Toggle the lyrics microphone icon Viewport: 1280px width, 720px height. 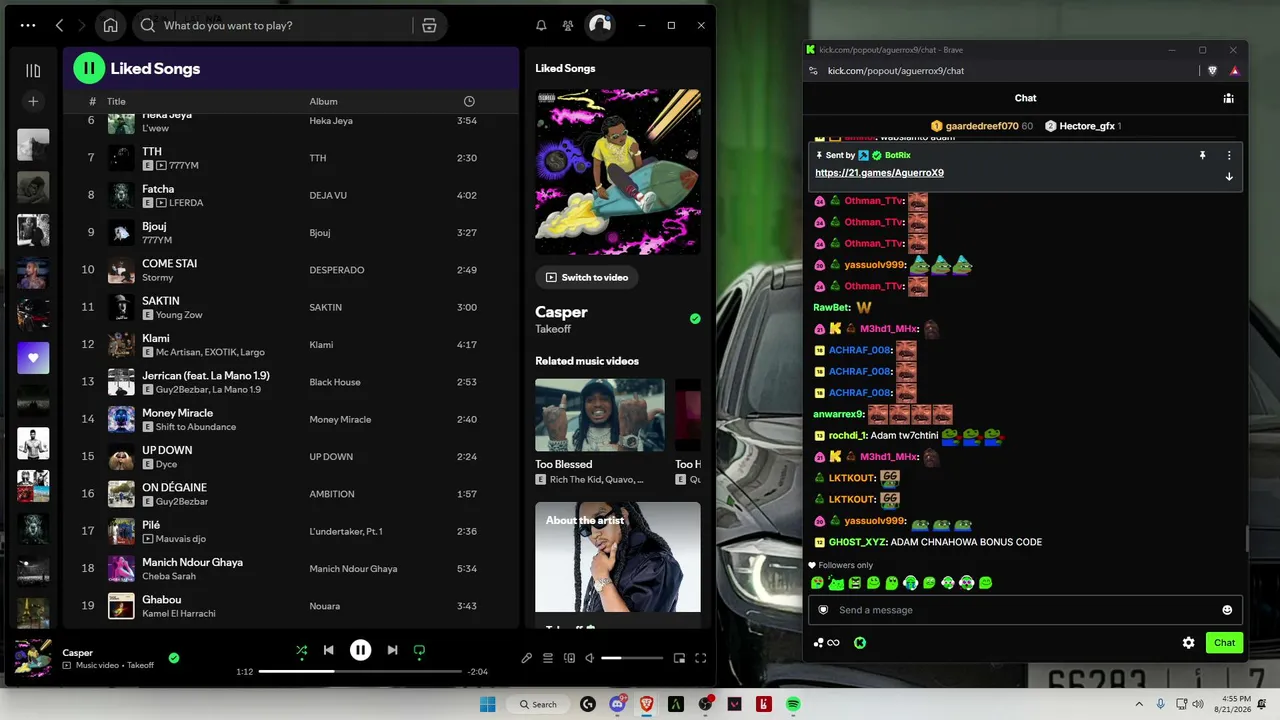[x=527, y=658]
